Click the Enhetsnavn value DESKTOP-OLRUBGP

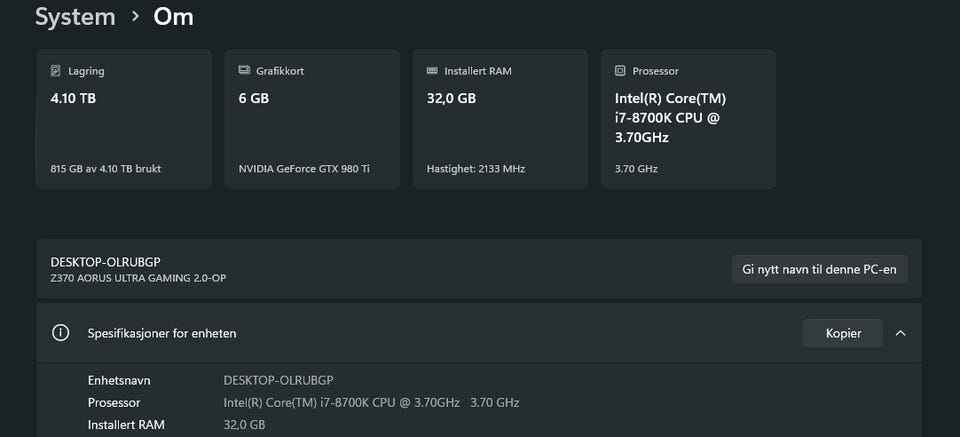click(278, 380)
